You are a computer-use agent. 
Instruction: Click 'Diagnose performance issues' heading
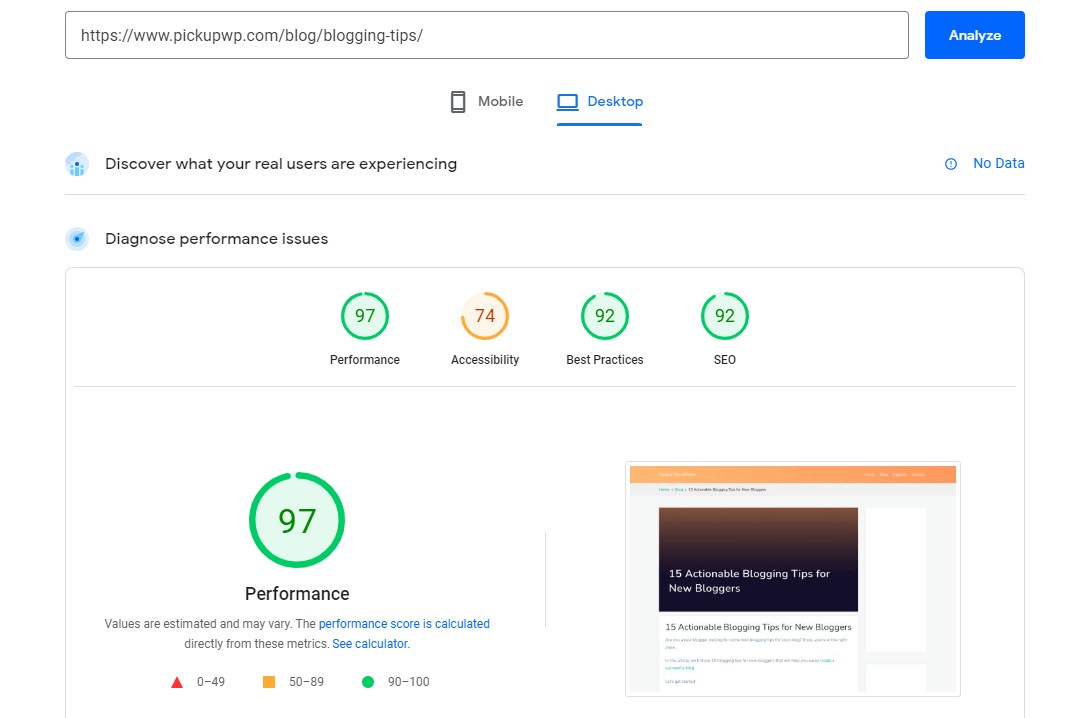[x=216, y=239]
